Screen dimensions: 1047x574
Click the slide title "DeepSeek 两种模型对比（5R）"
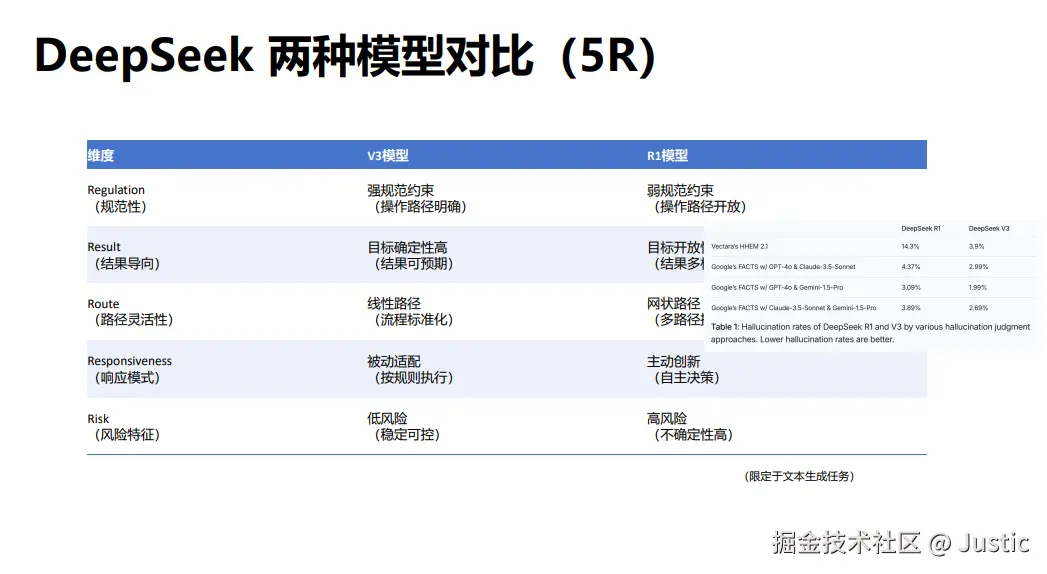[345, 56]
